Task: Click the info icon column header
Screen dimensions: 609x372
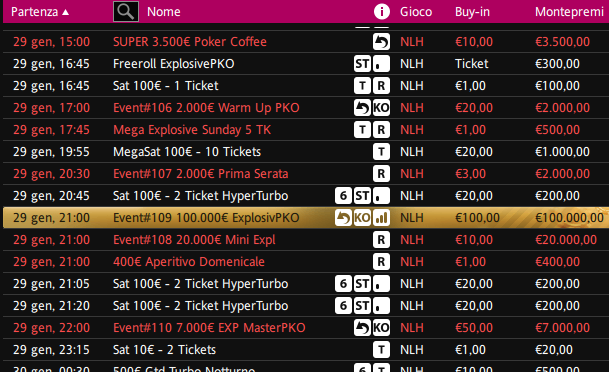Action: [381, 12]
